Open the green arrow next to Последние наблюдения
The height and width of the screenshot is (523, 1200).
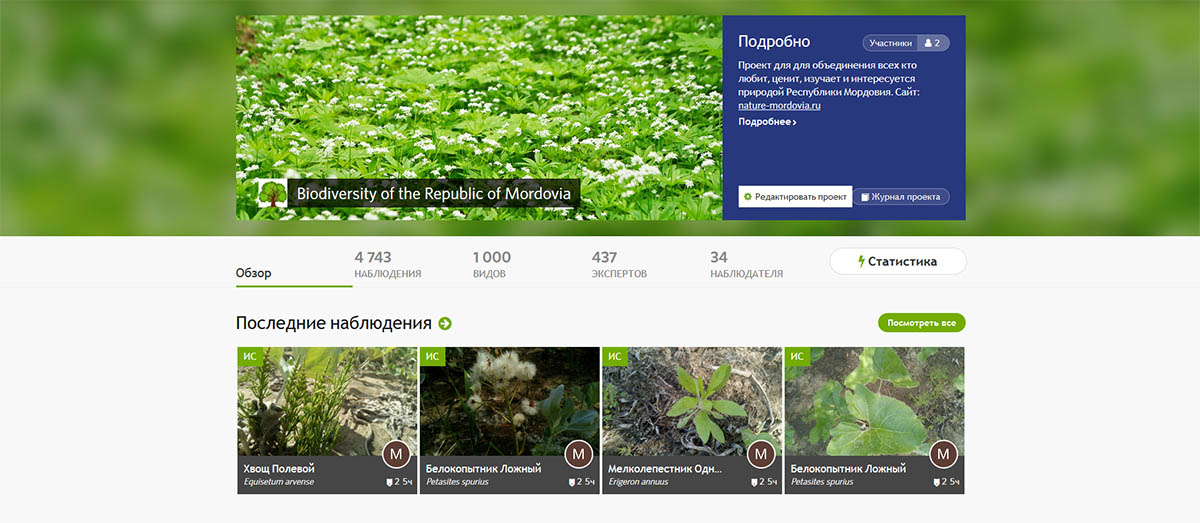coord(445,324)
